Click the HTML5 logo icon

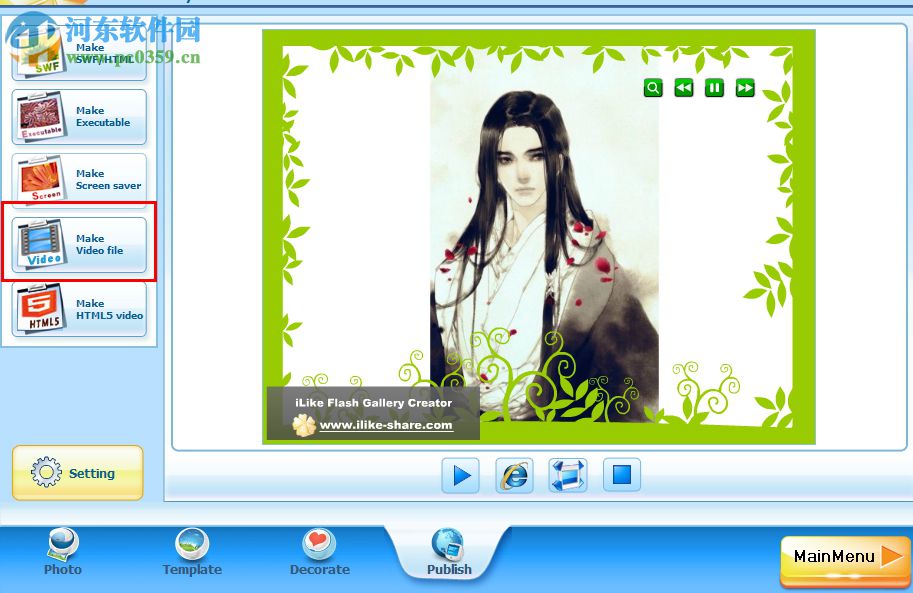point(41,309)
